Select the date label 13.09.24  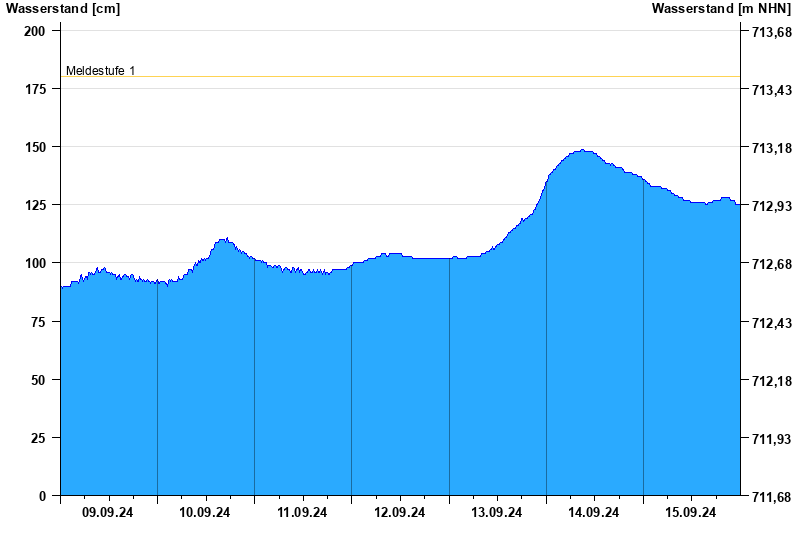pos(496,512)
